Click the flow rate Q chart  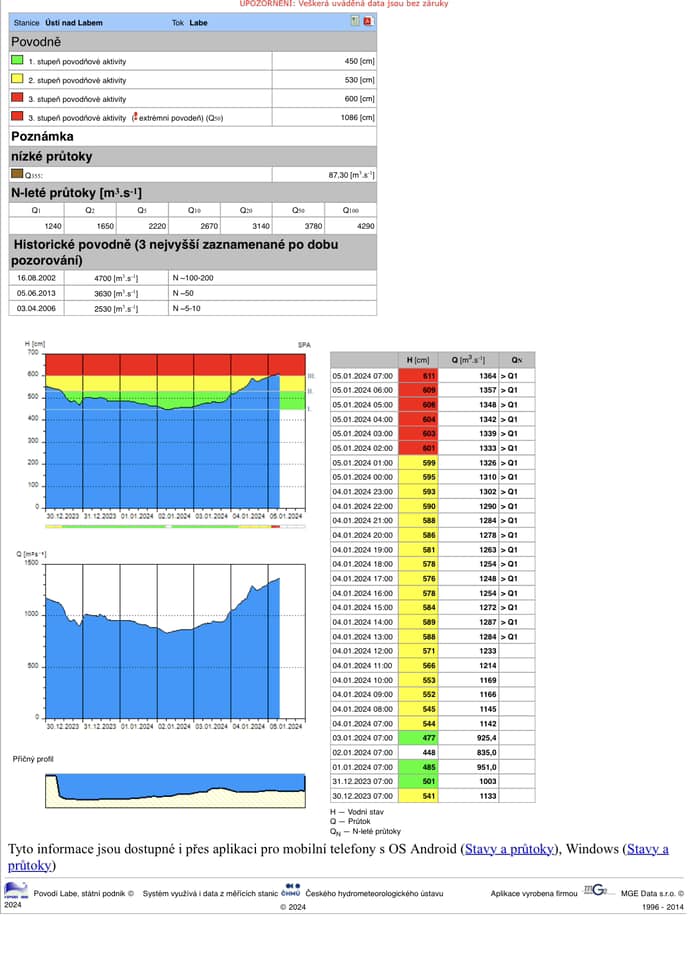coord(165,640)
